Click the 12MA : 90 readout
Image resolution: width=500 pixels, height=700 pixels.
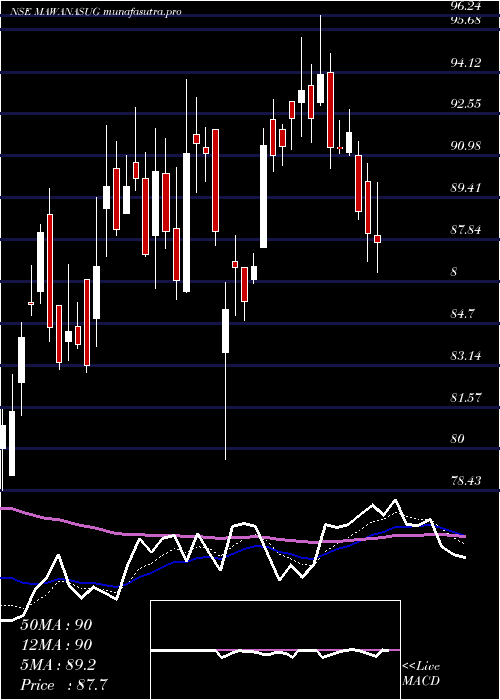tap(56, 645)
